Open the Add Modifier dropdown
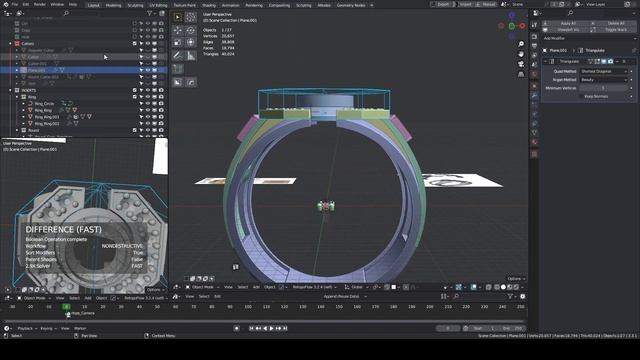 (x=589, y=38)
